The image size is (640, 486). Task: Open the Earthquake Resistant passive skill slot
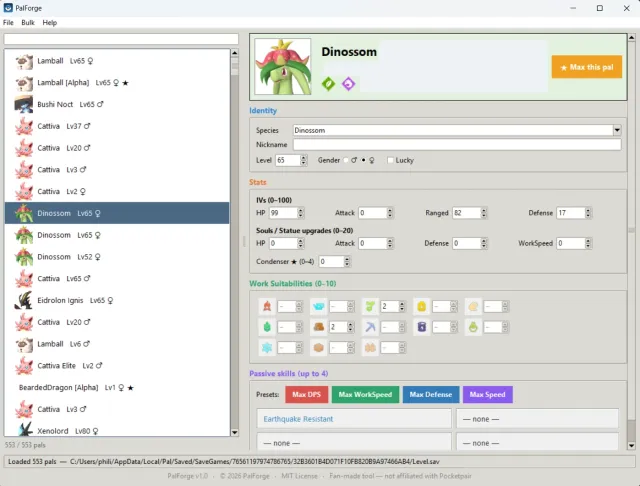click(x=354, y=419)
